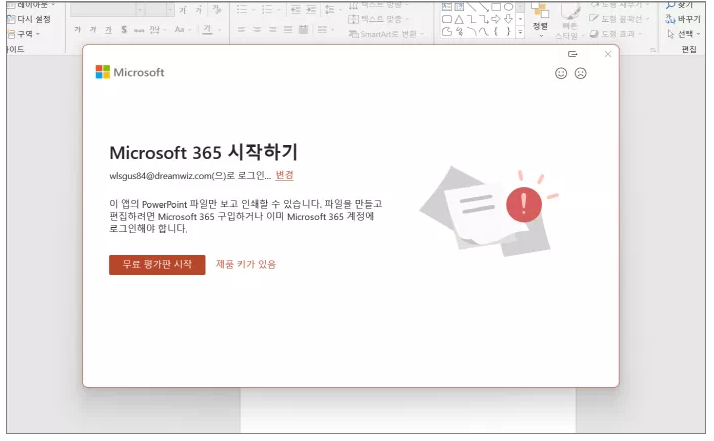Select the rounded rectangle shape

(x=447, y=19)
